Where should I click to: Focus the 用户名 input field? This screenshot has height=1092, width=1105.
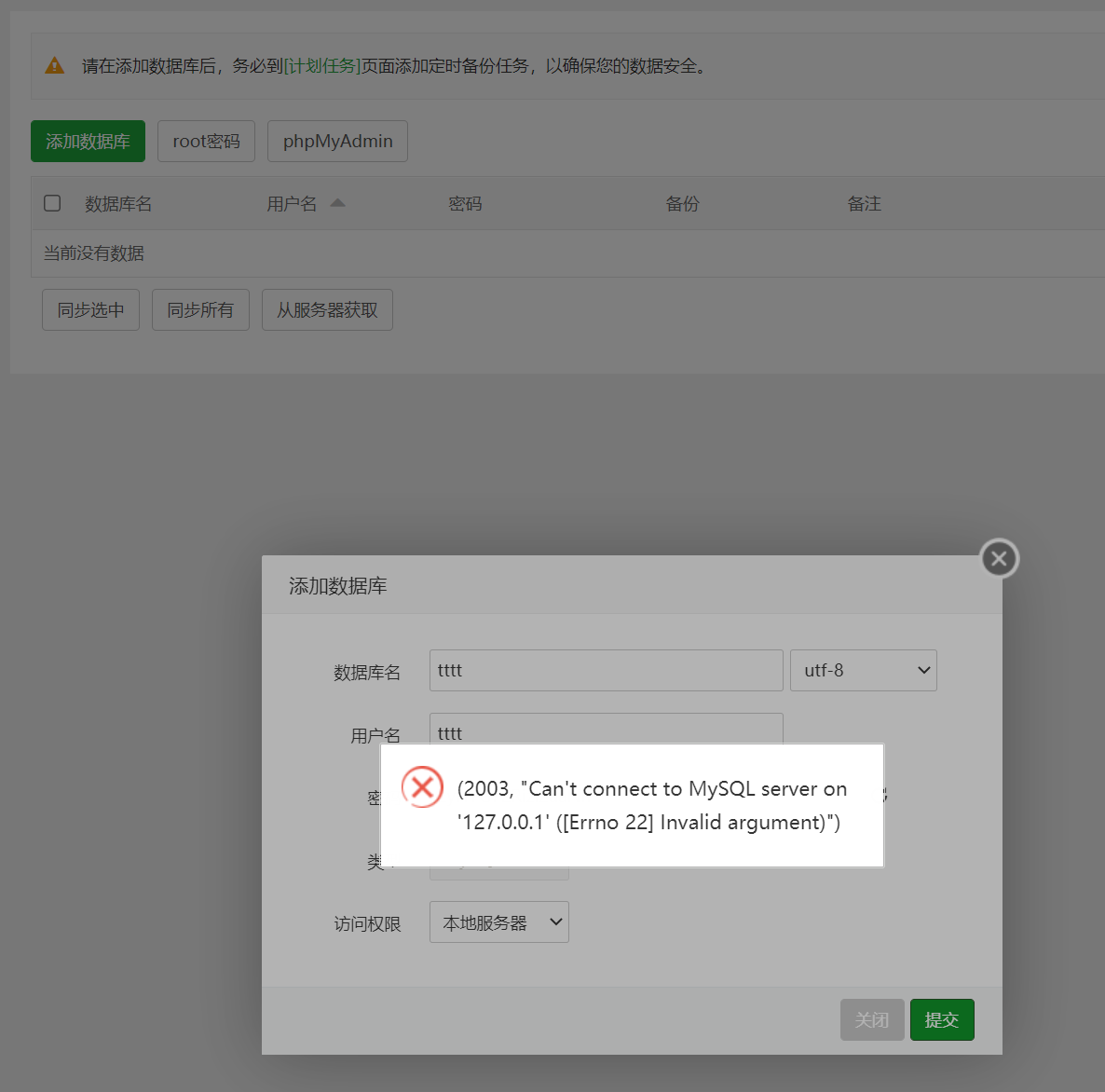pyautogui.click(x=606, y=729)
